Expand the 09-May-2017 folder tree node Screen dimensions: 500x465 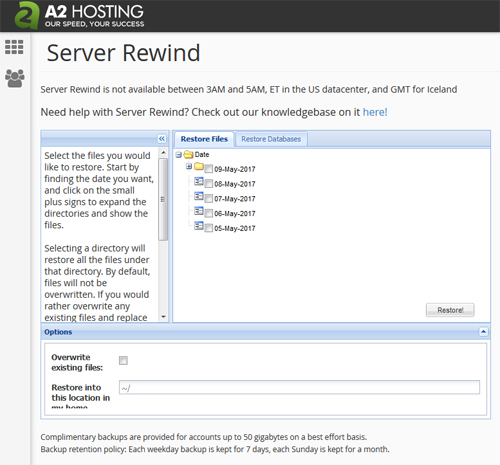point(189,166)
